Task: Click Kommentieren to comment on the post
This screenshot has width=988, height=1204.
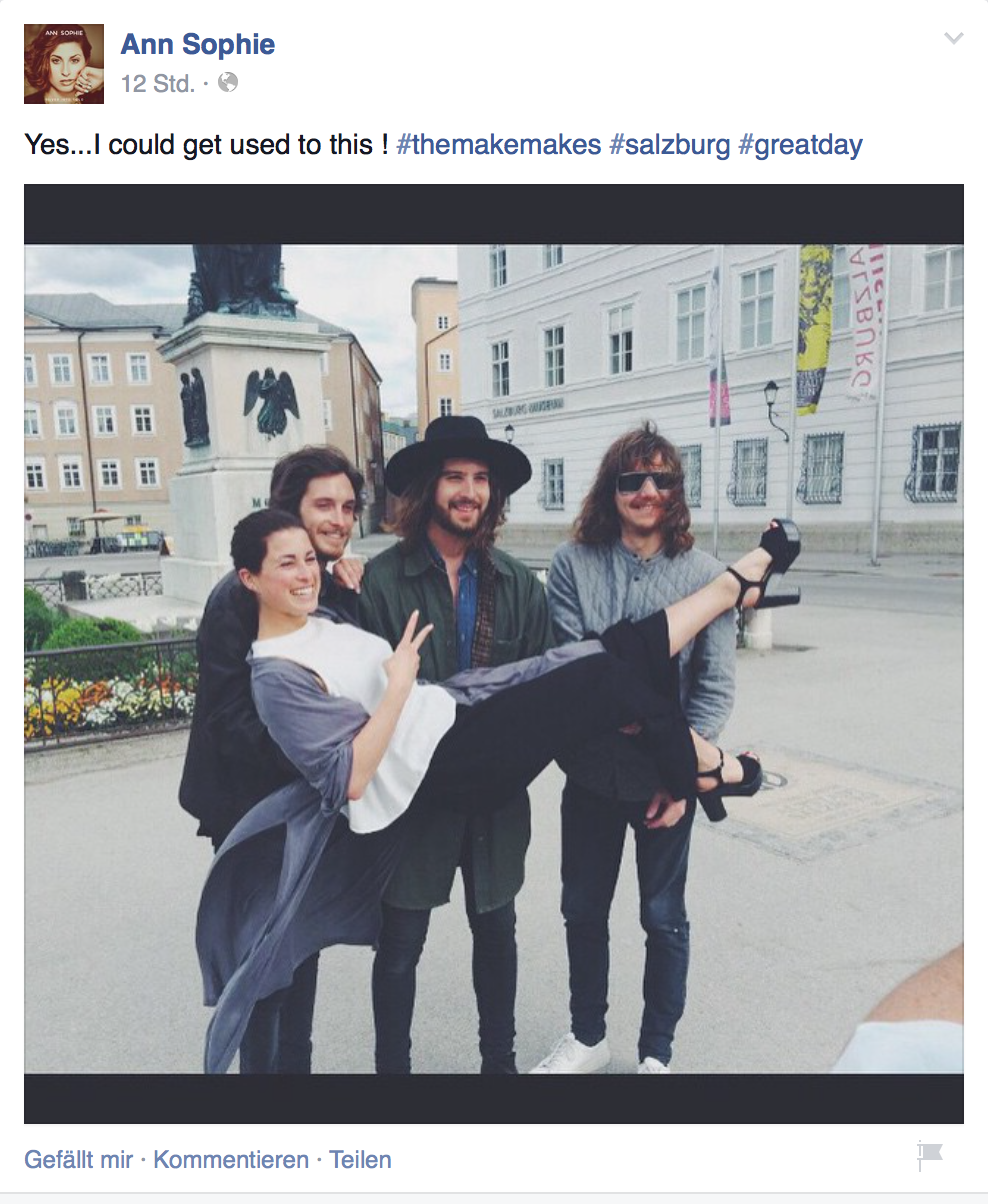Action: pyautogui.click(x=231, y=1160)
